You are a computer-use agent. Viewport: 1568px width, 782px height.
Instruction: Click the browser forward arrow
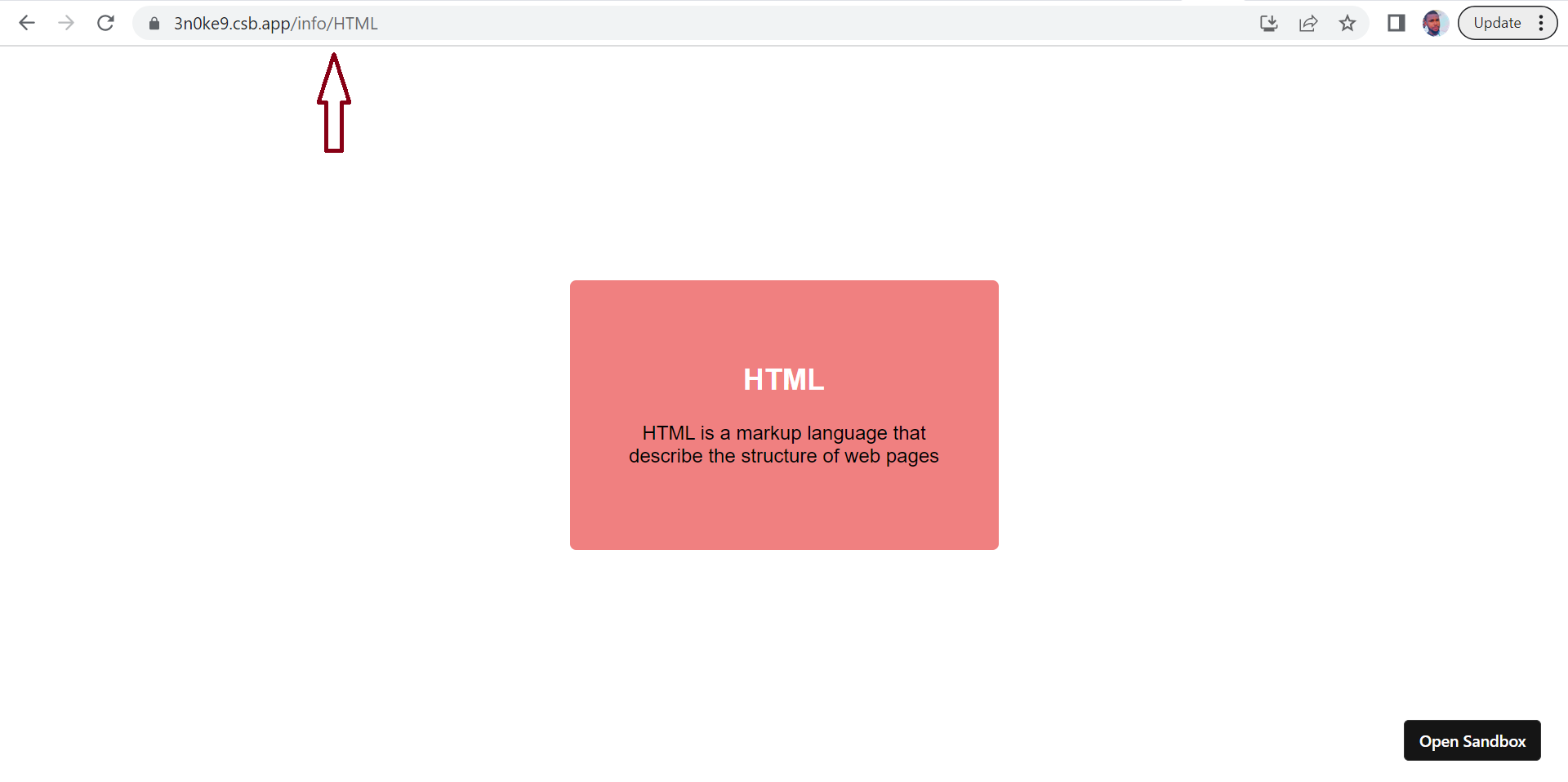click(66, 23)
